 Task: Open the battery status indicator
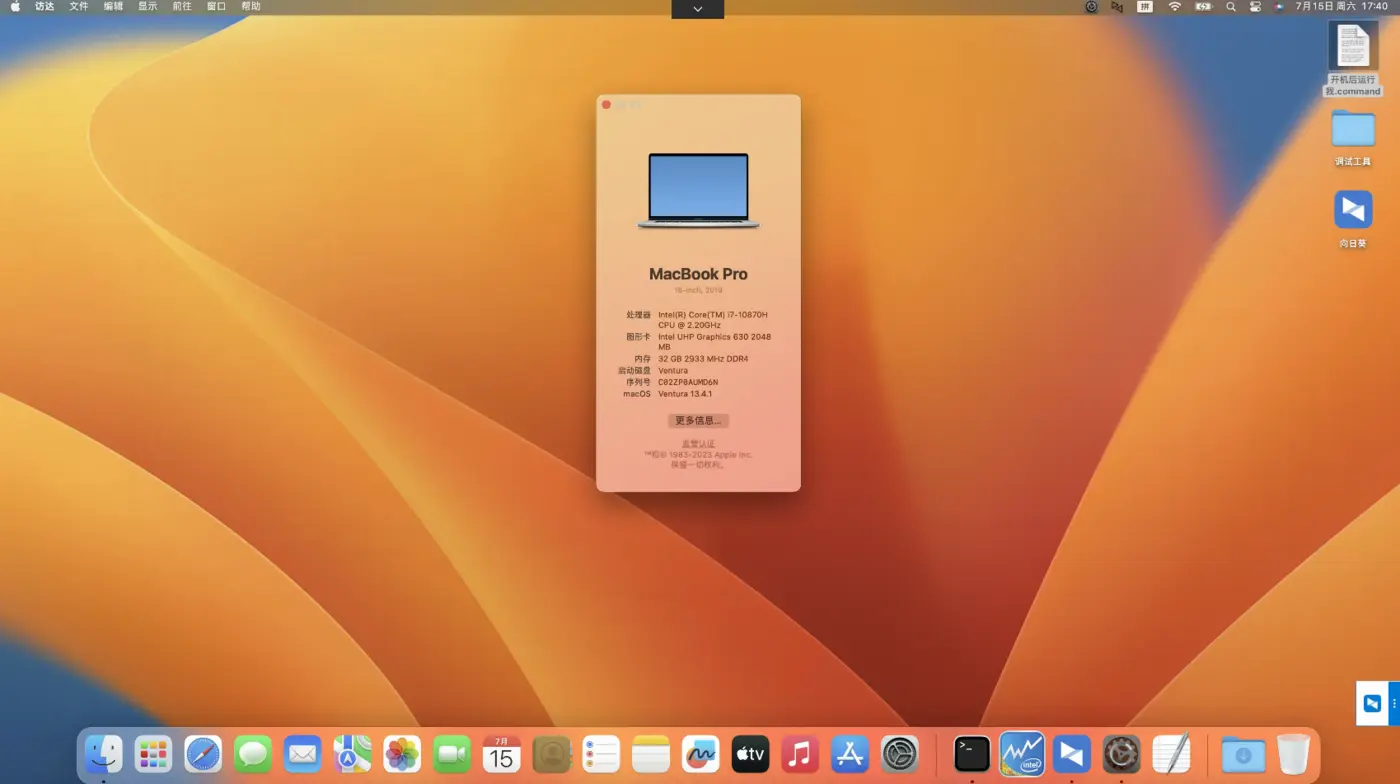pos(1202,7)
